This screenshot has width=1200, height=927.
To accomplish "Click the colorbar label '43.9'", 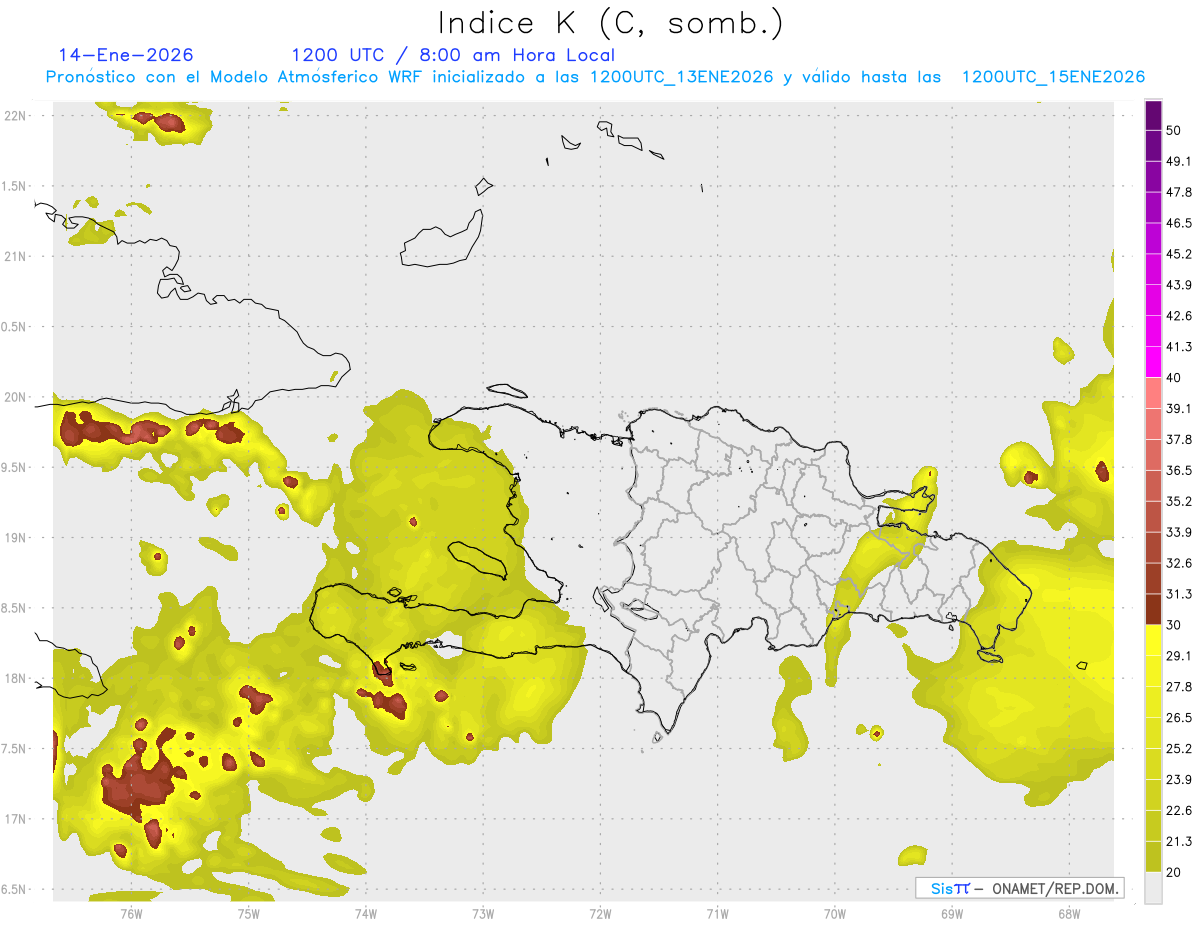I will 1179,285.
